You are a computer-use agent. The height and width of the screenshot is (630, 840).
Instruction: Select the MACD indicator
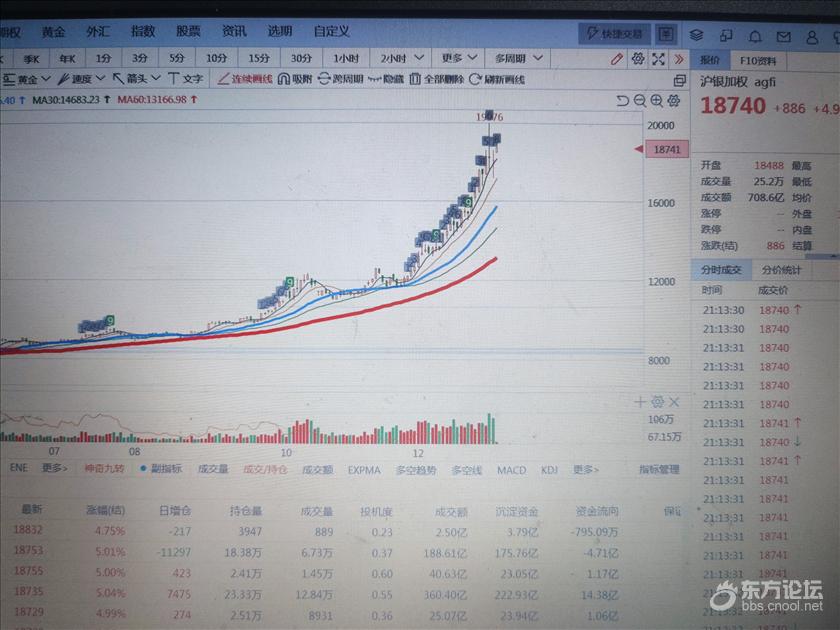click(x=511, y=470)
